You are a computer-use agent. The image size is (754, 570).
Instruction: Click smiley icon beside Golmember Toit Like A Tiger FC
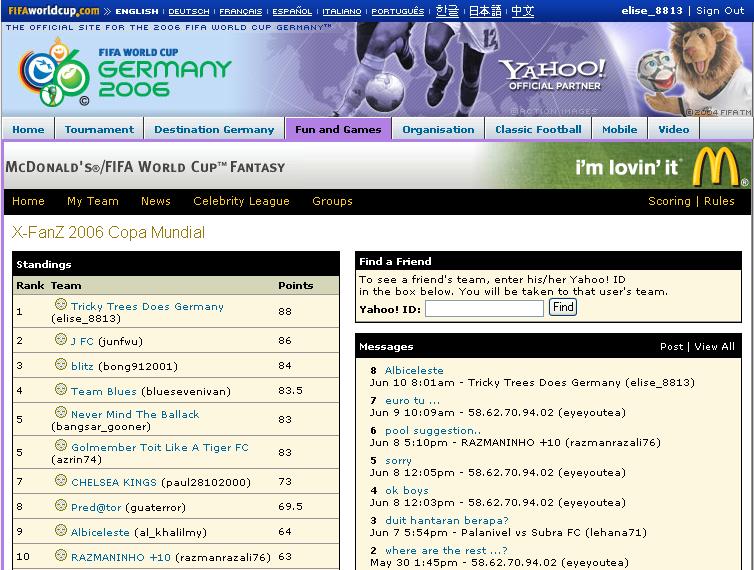click(61, 445)
